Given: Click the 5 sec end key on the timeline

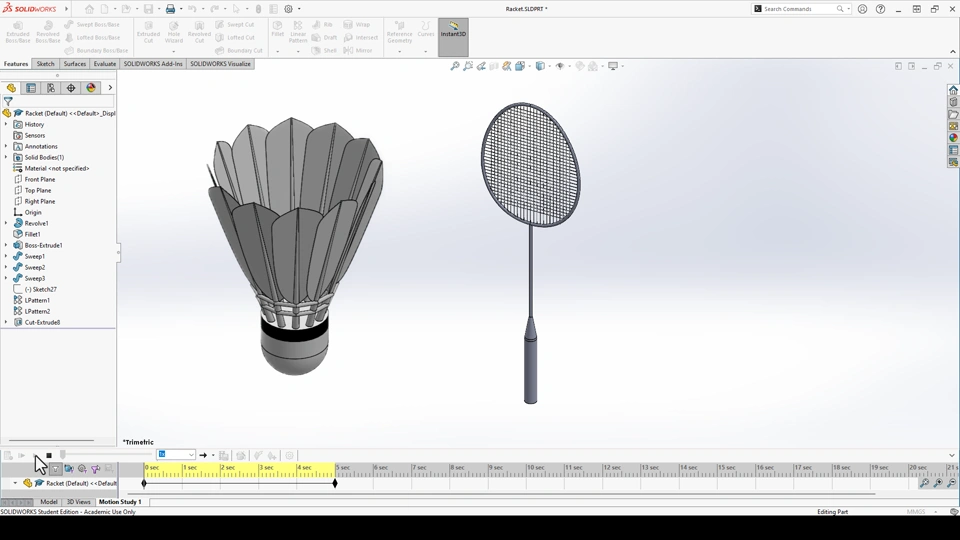Looking at the screenshot, I should pos(335,483).
